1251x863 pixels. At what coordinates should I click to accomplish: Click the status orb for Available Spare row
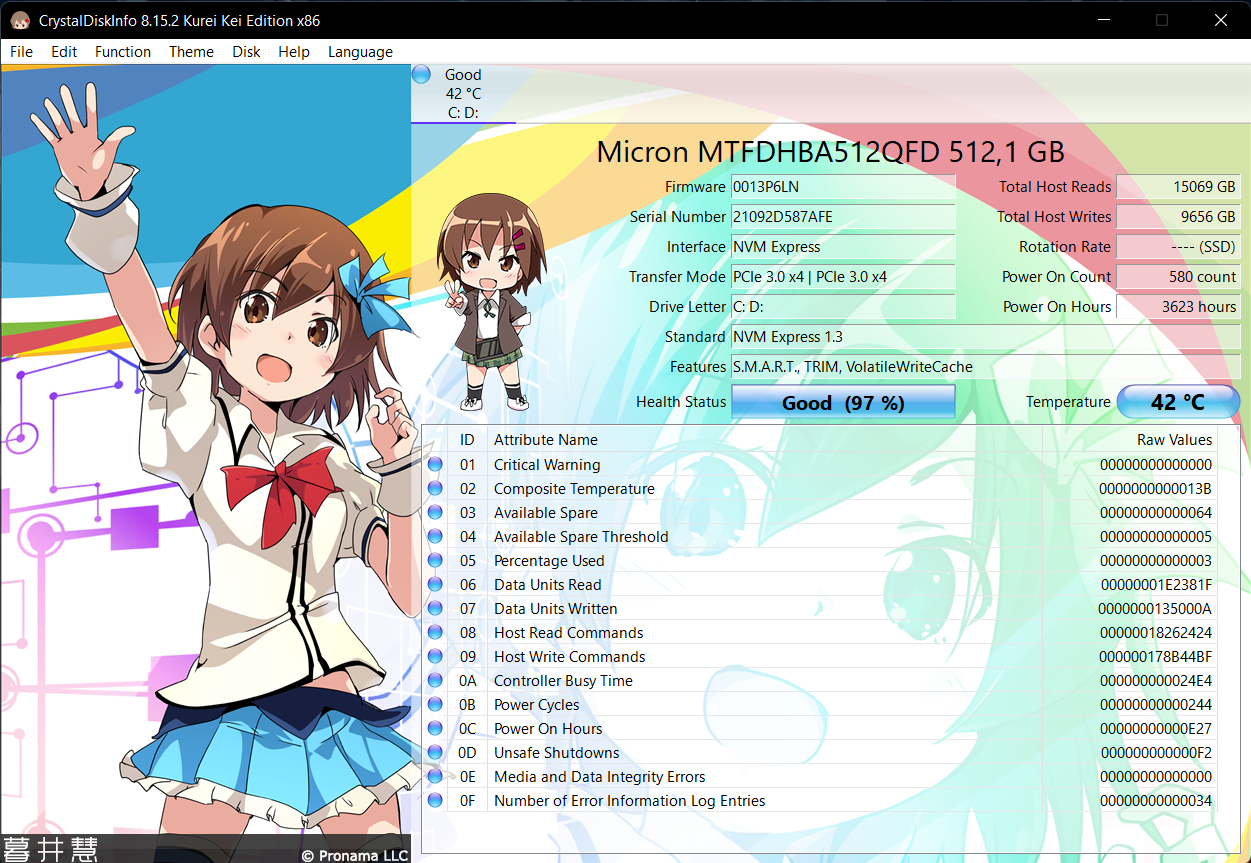click(435, 513)
